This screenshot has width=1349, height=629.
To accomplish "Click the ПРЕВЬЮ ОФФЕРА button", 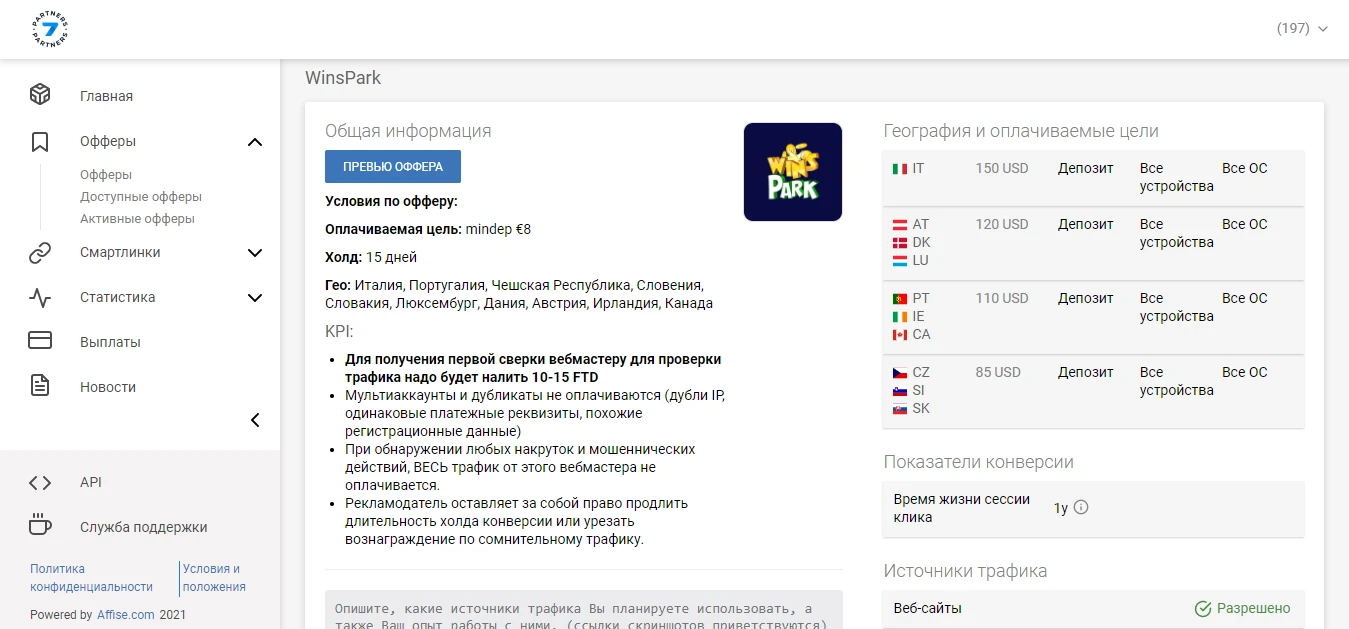I will [393, 167].
